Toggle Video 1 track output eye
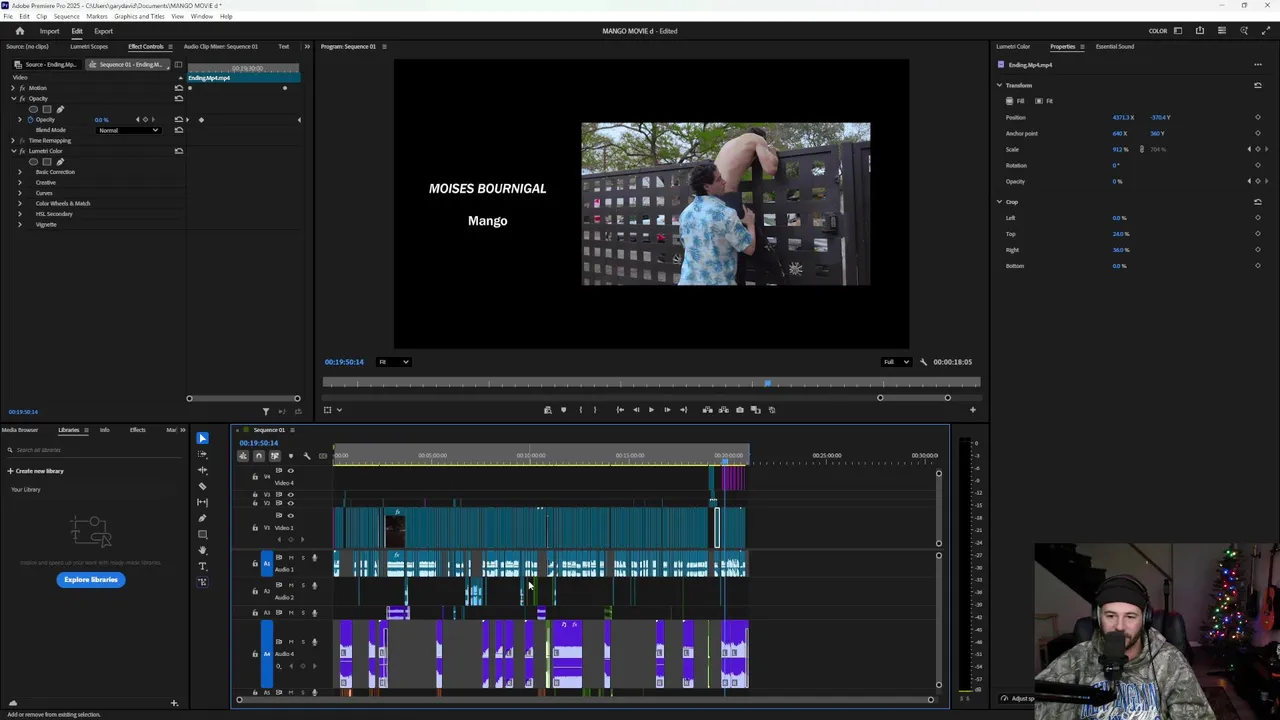 [x=291, y=515]
